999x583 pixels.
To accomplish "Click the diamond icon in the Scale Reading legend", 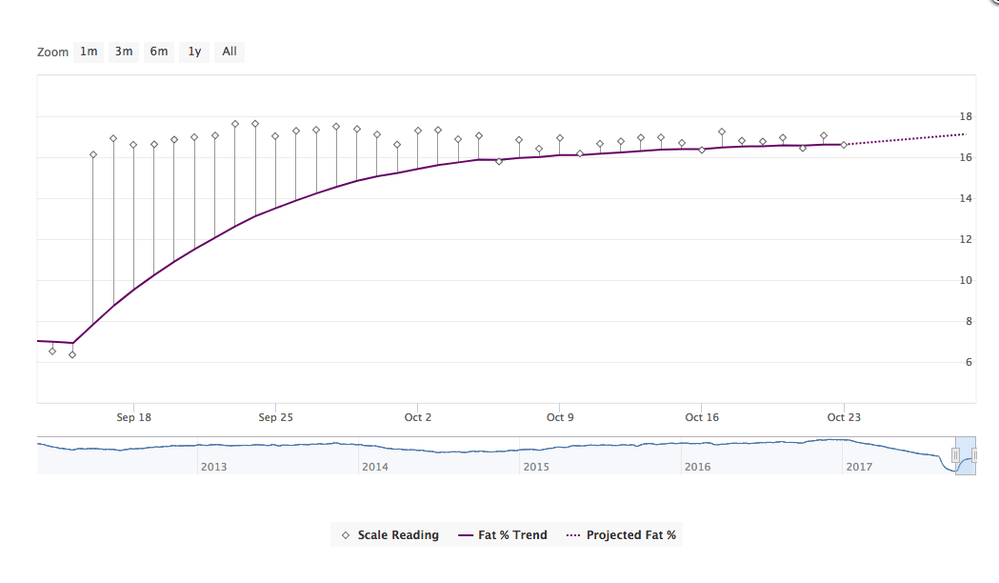I will [x=346, y=535].
